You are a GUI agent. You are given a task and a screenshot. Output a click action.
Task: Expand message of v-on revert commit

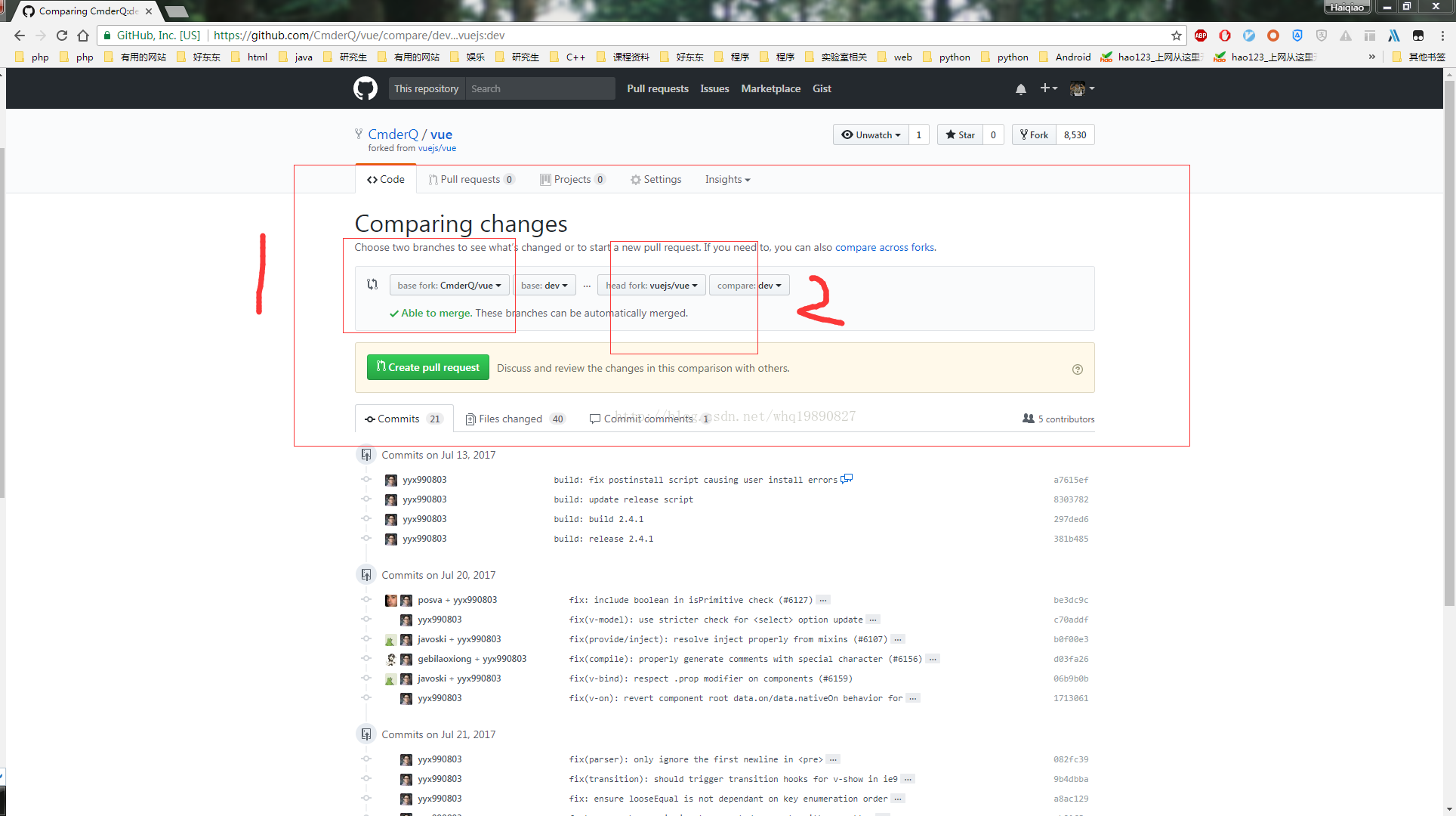click(x=913, y=698)
